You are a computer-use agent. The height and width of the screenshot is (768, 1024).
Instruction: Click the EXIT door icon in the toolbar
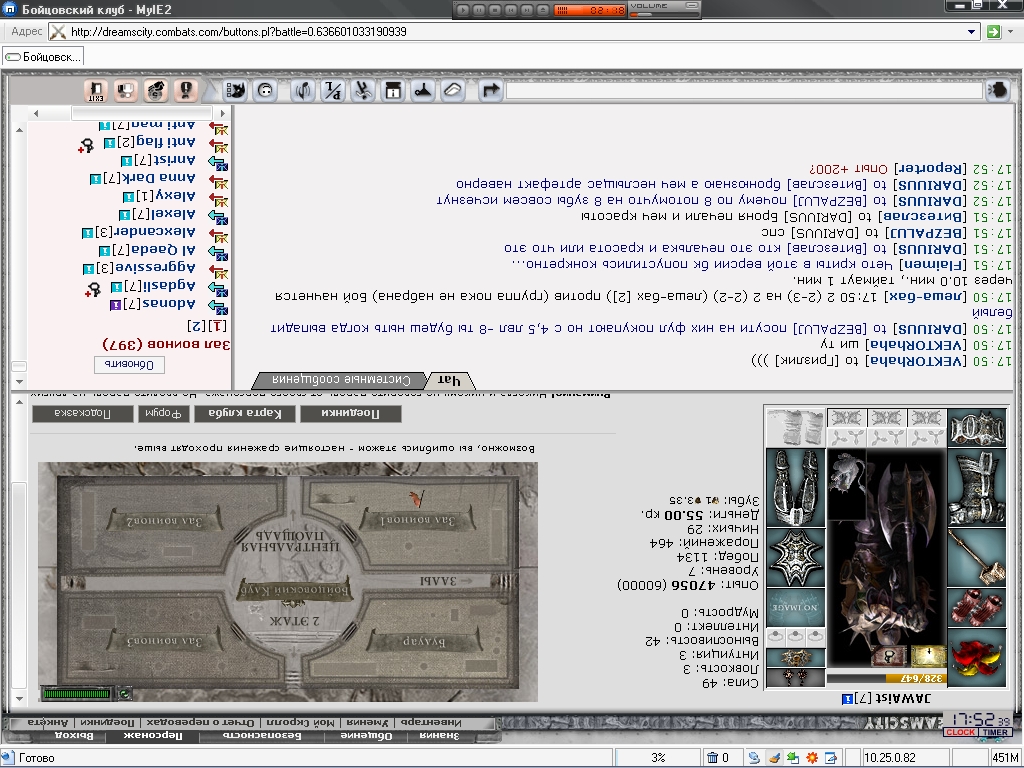[95, 90]
